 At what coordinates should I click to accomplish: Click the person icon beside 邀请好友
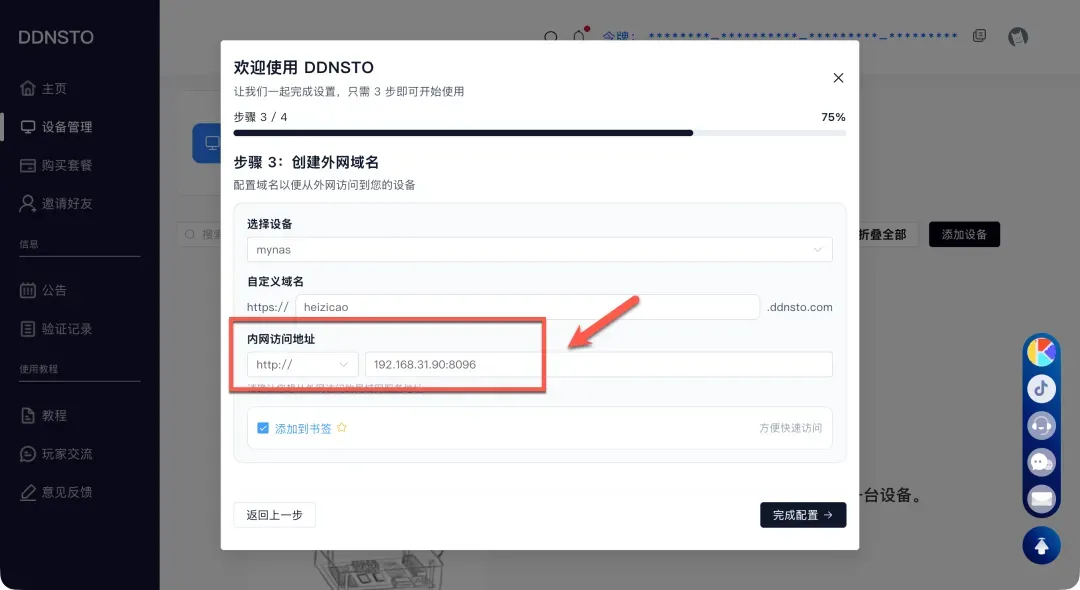click(x=28, y=203)
